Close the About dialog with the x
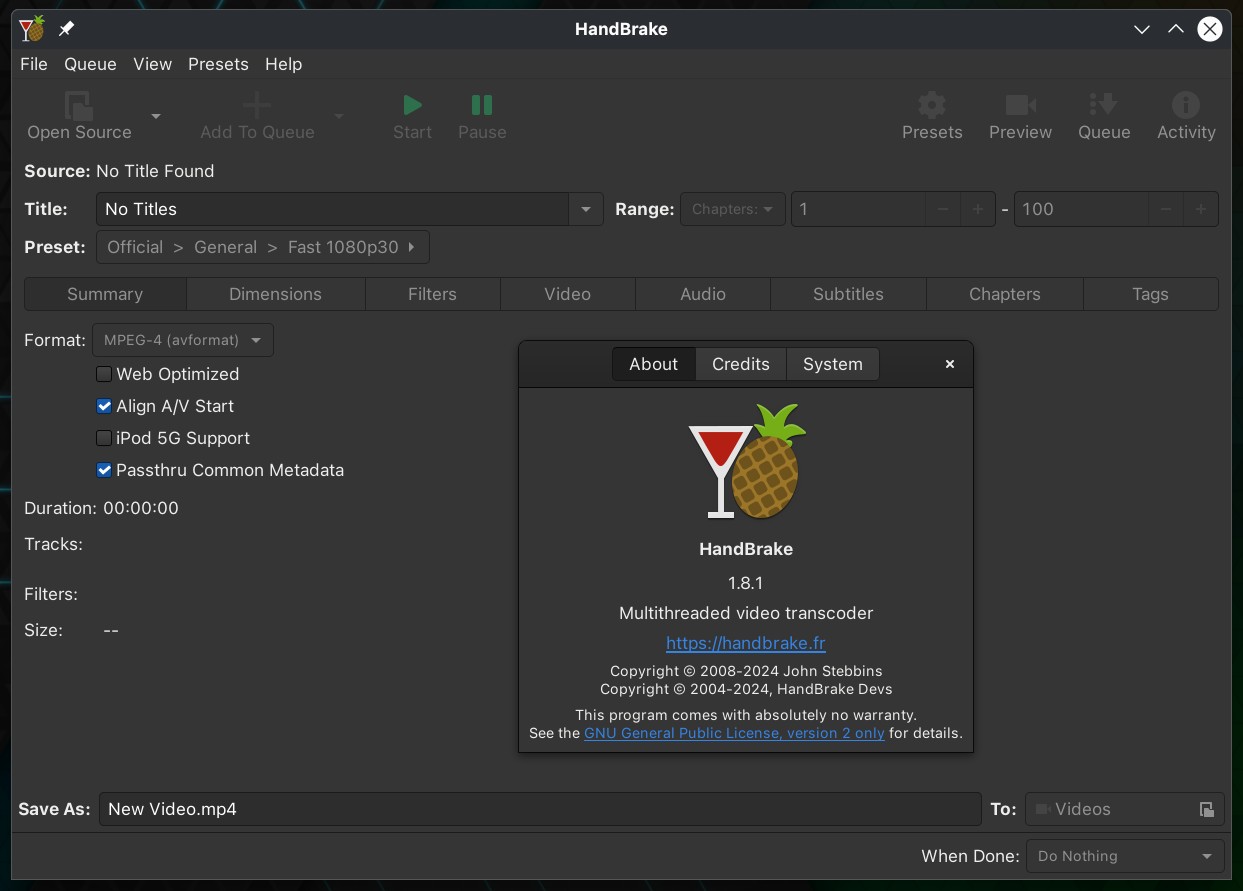Image resolution: width=1243 pixels, height=891 pixels. [x=950, y=364]
